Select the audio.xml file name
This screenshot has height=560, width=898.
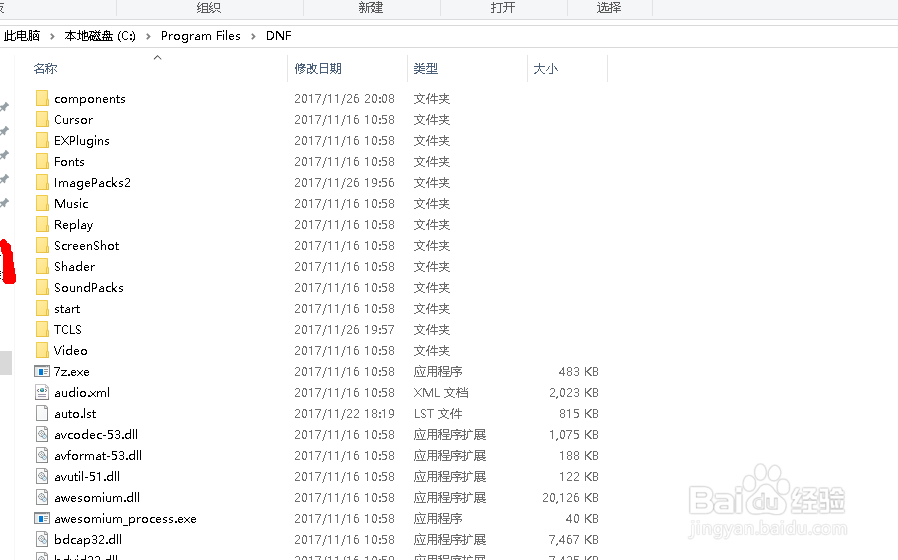82,393
